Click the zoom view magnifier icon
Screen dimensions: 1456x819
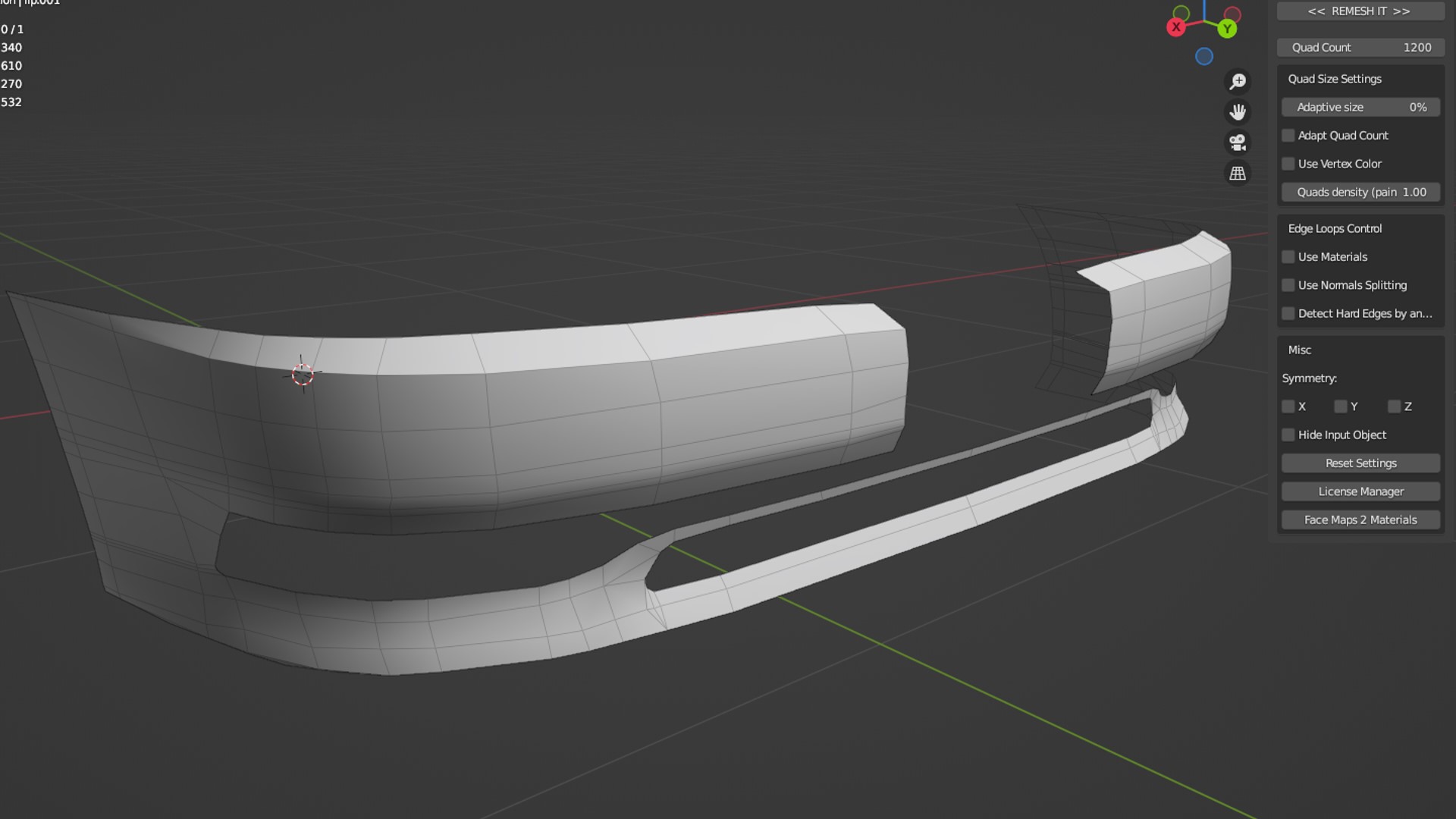coord(1238,81)
